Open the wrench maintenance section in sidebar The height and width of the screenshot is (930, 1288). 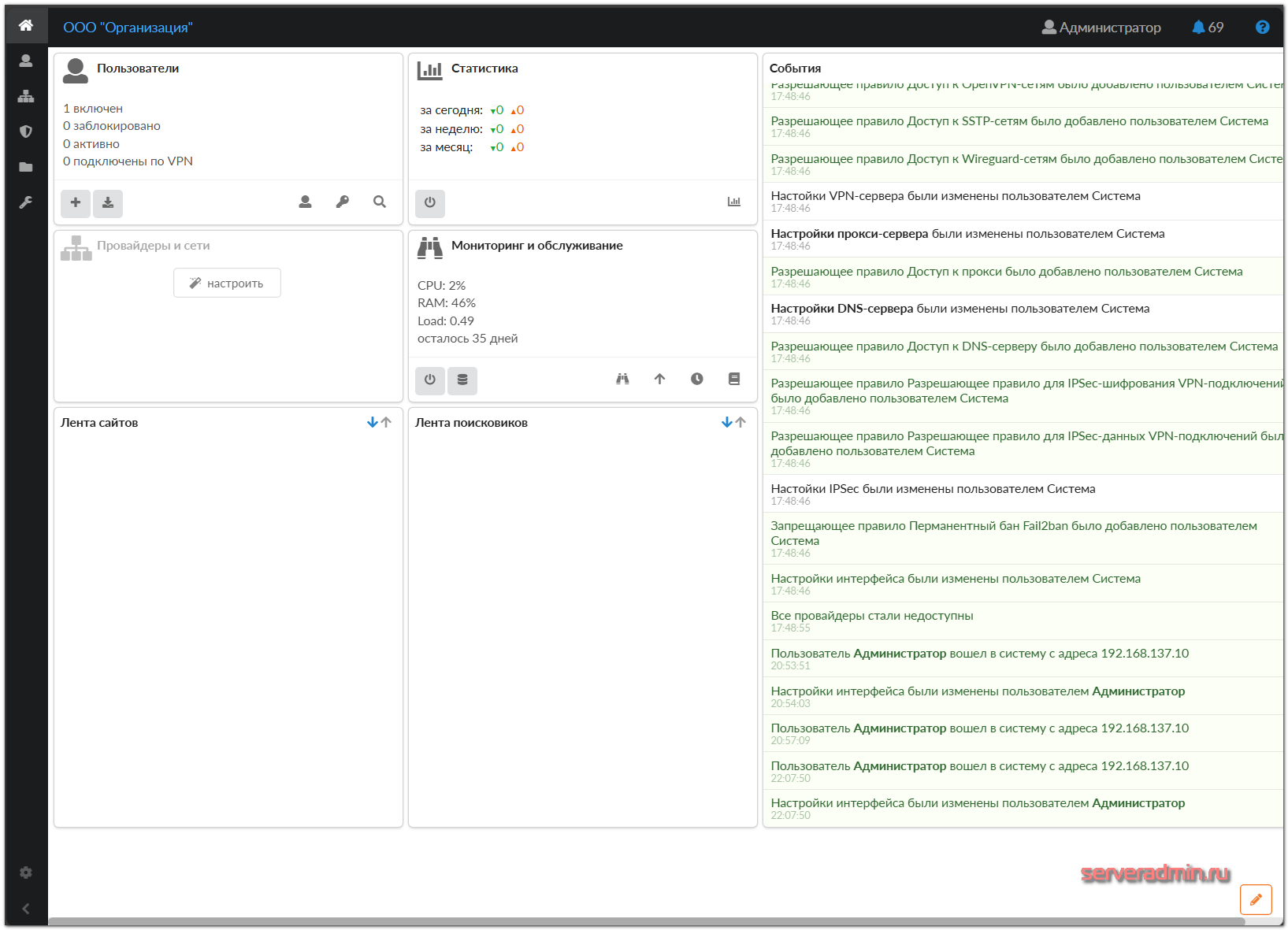pyautogui.click(x=26, y=202)
